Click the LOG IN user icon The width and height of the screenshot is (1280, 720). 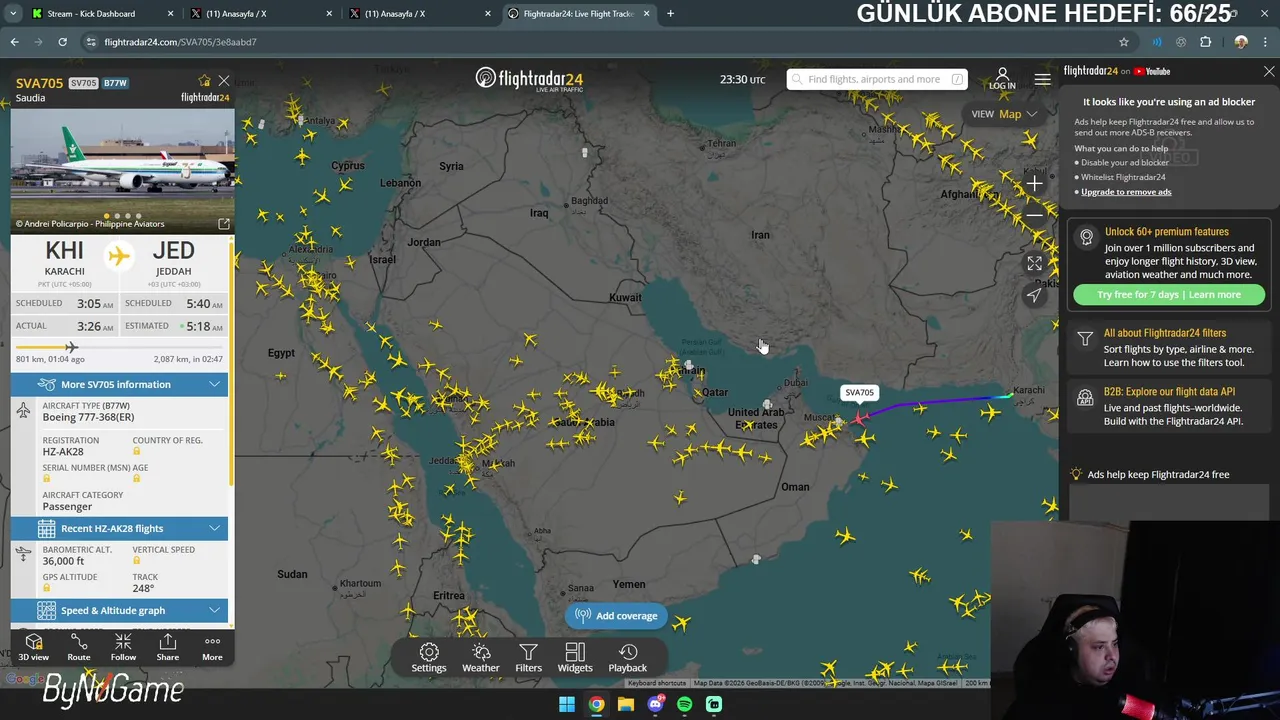click(x=1002, y=79)
